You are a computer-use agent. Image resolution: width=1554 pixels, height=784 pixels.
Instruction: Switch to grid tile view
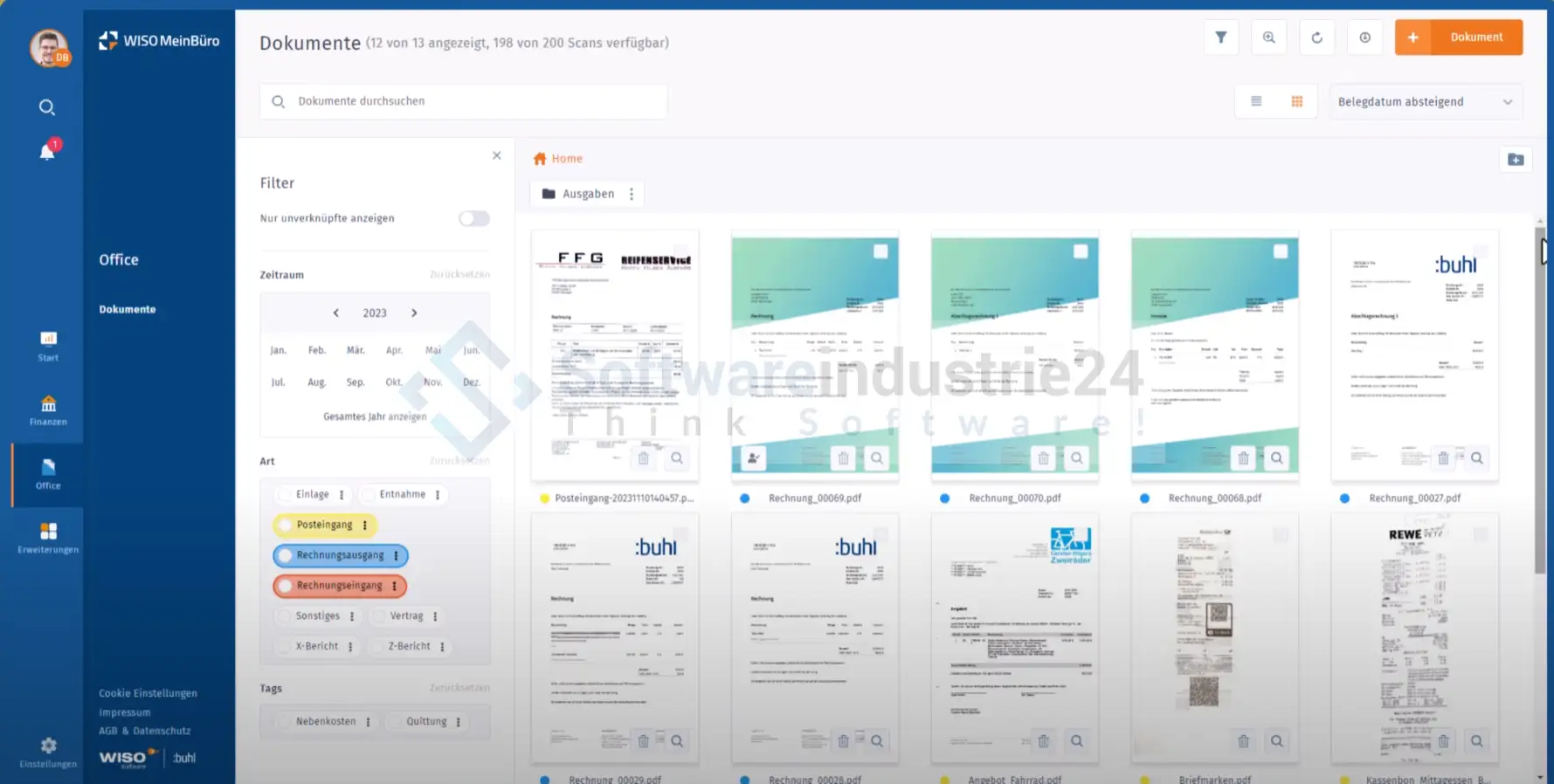point(1296,101)
